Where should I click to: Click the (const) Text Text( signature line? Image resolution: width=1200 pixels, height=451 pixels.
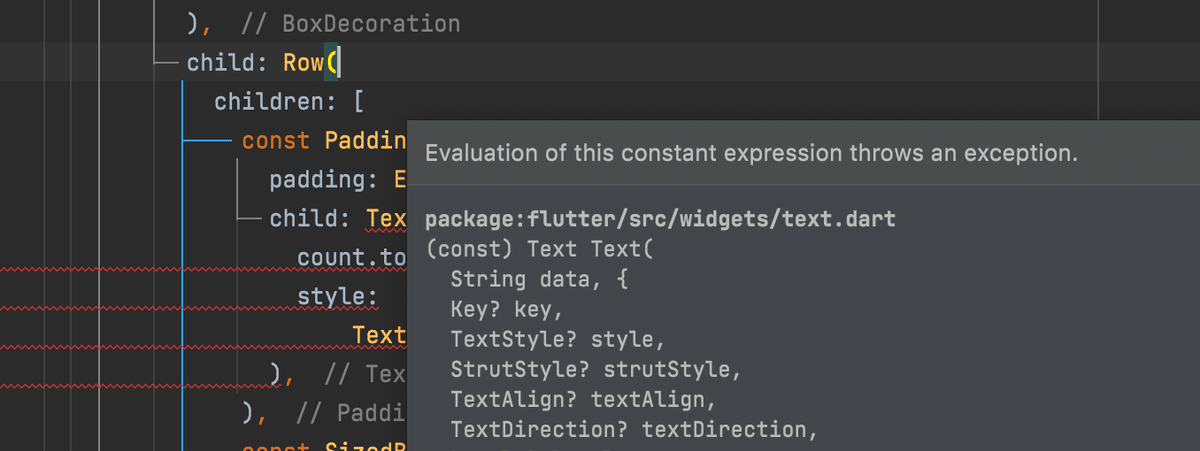[539, 250]
